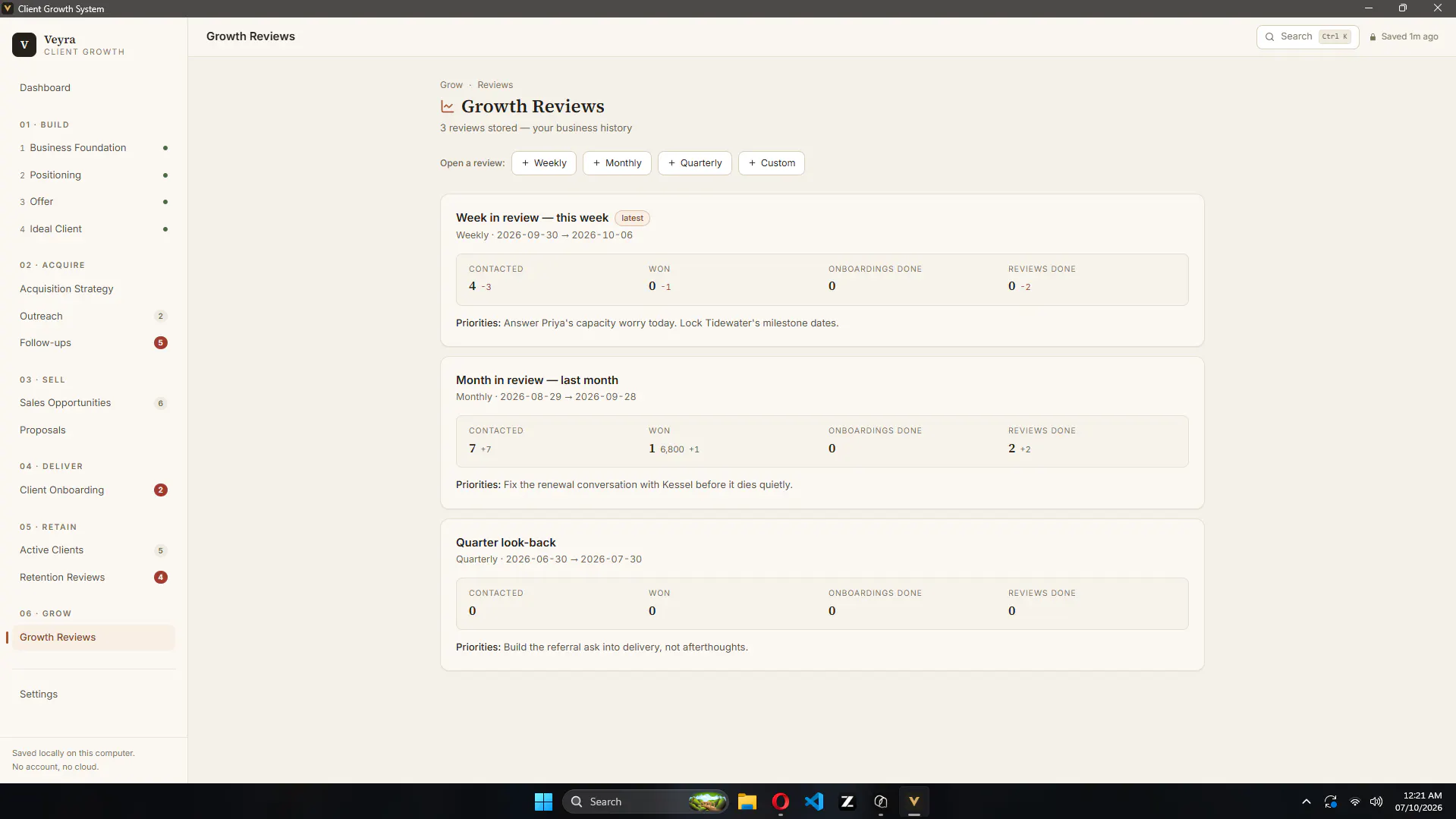The width and height of the screenshot is (1456, 819).
Task: Click the Veyra app icon in taskbar
Action: tap(914, 802)
